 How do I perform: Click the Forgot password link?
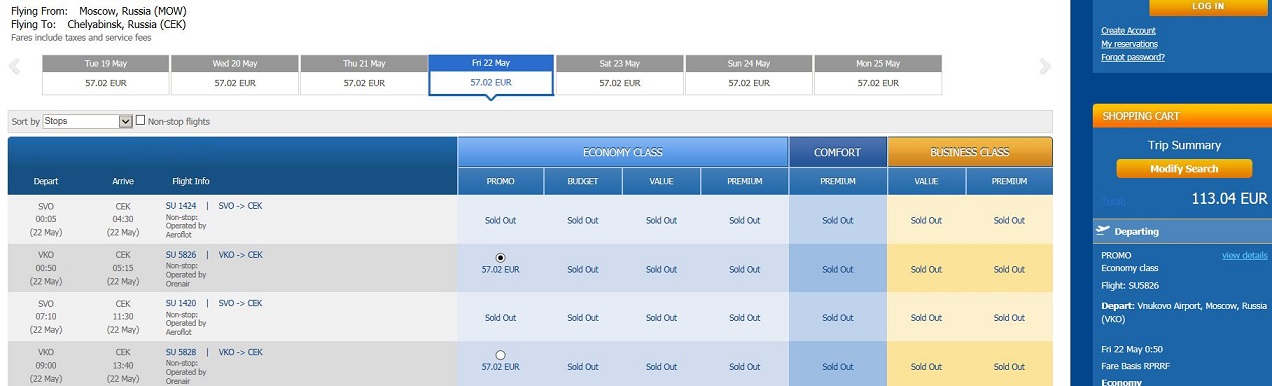click(1132, 57)
